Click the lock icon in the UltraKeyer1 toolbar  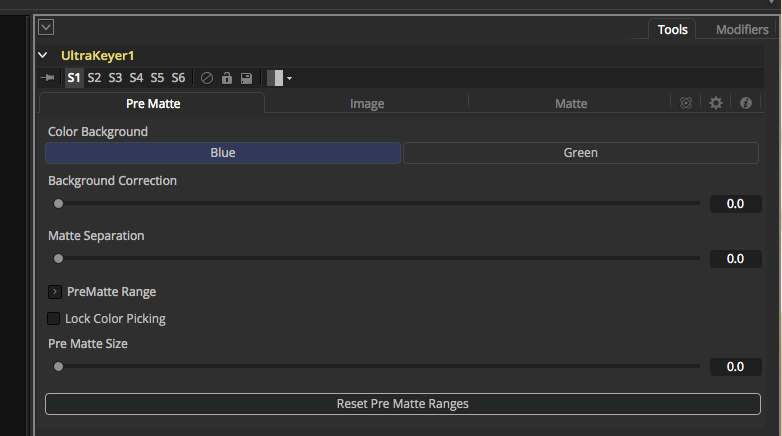click(x=227, y=78)
